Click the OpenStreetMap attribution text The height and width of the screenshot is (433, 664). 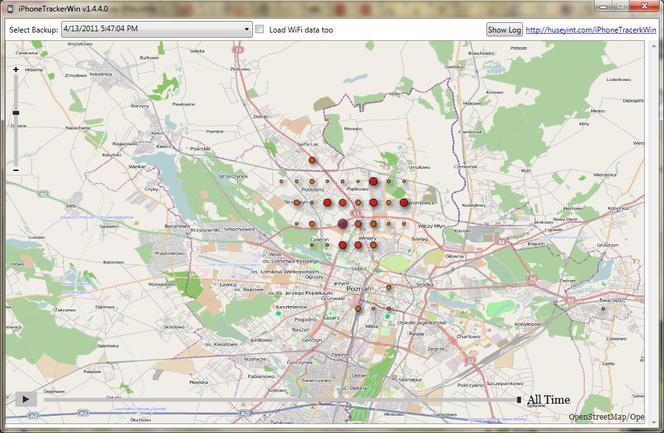click(x=606, y=417)
